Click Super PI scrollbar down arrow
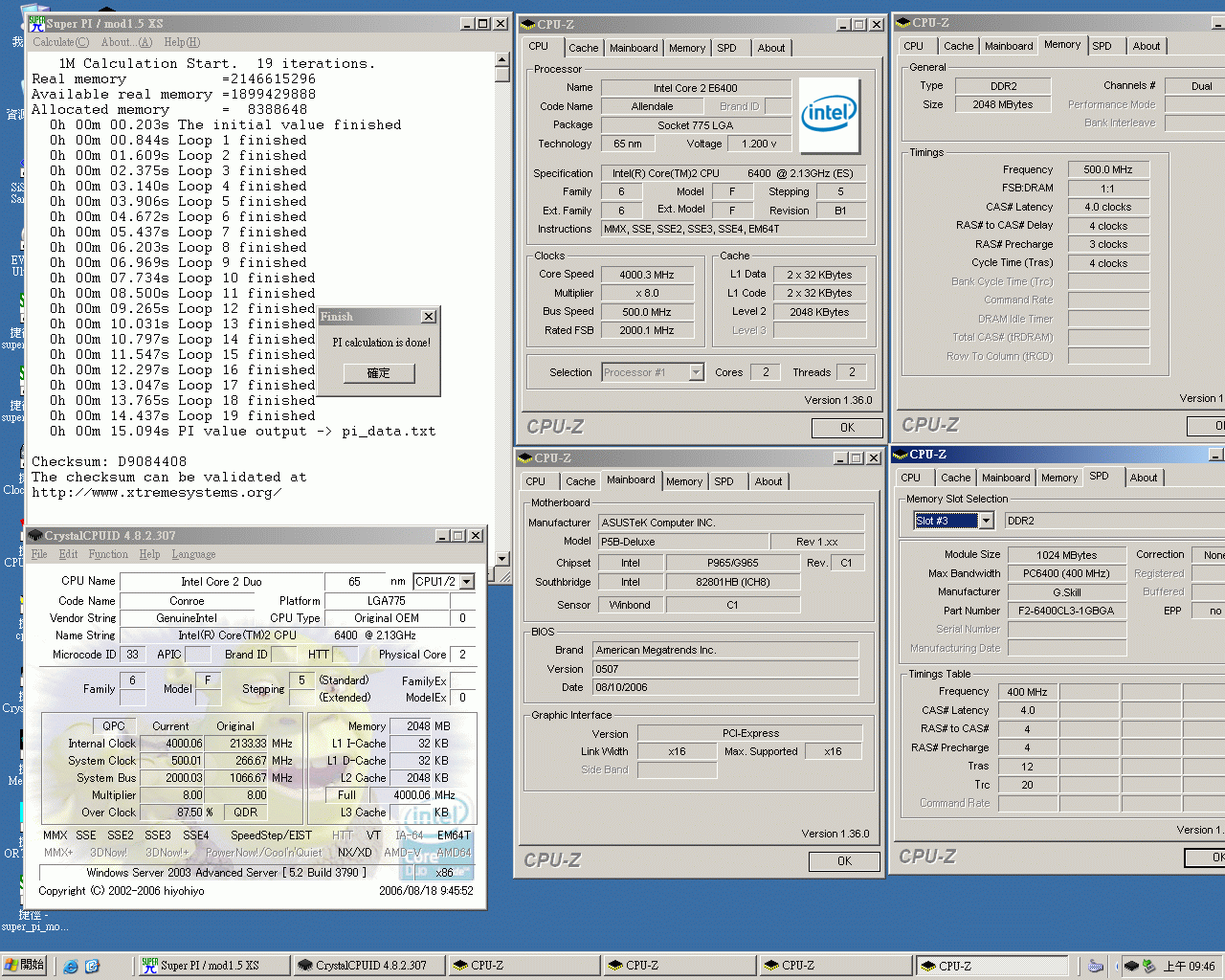 pyautogui.click(x=501, y=558)
